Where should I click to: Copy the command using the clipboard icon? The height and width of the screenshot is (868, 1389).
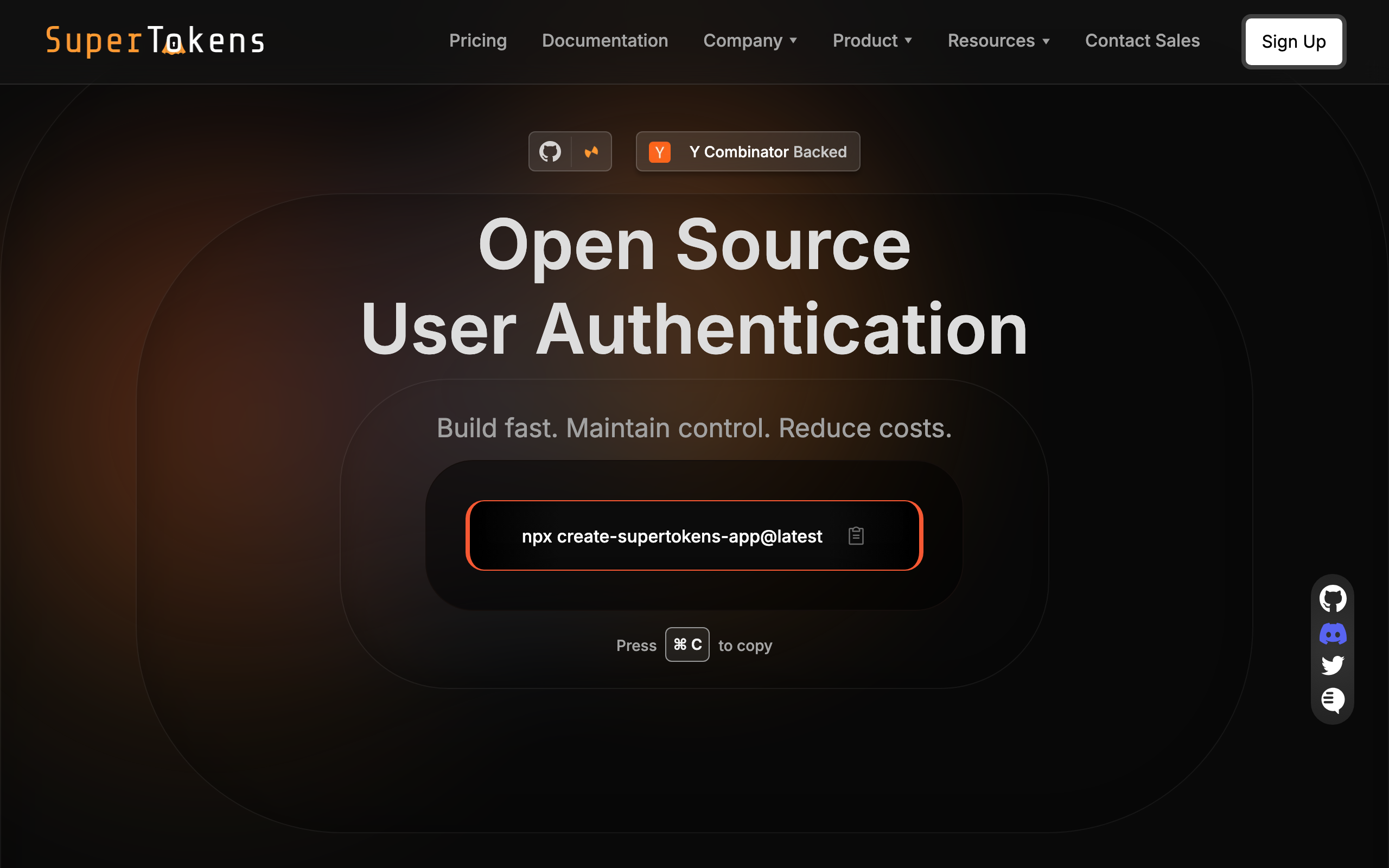[x=856, y=535]
